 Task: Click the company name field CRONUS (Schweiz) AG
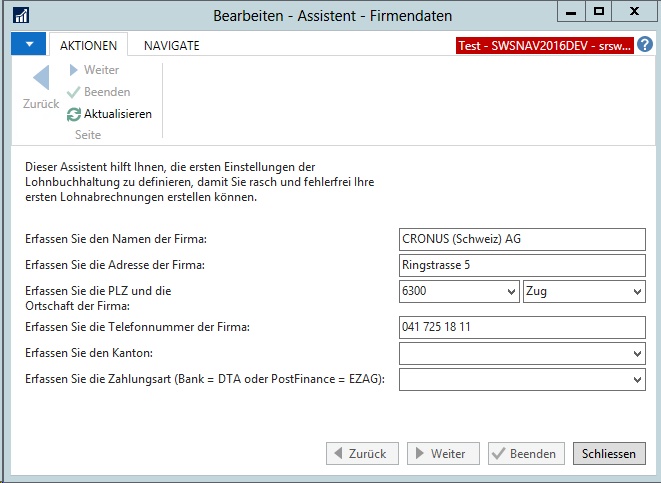(522, 239)
